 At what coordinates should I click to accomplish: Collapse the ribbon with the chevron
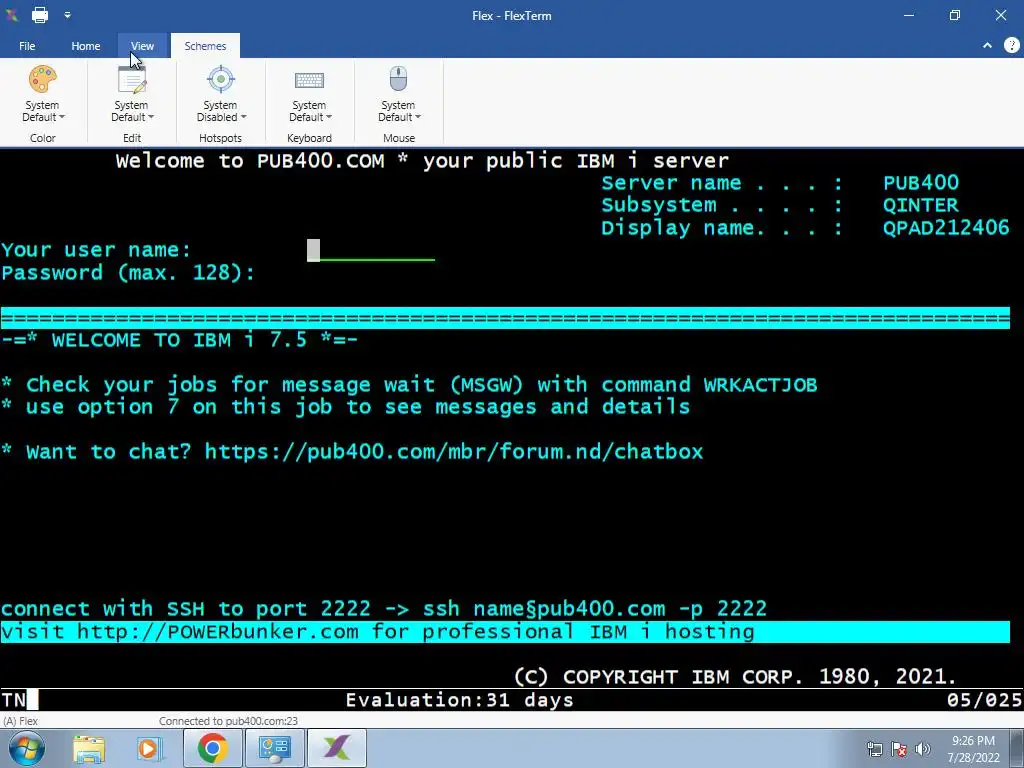987,45
